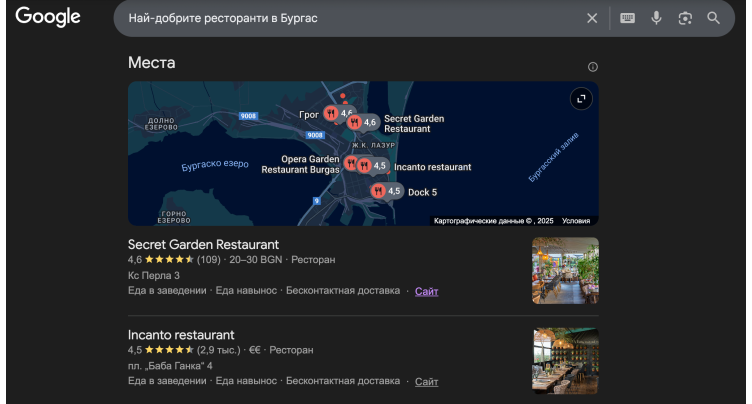Click Бургаско езеро label on map
Viewport: 752px width, 404px height.
click(215, 165)
